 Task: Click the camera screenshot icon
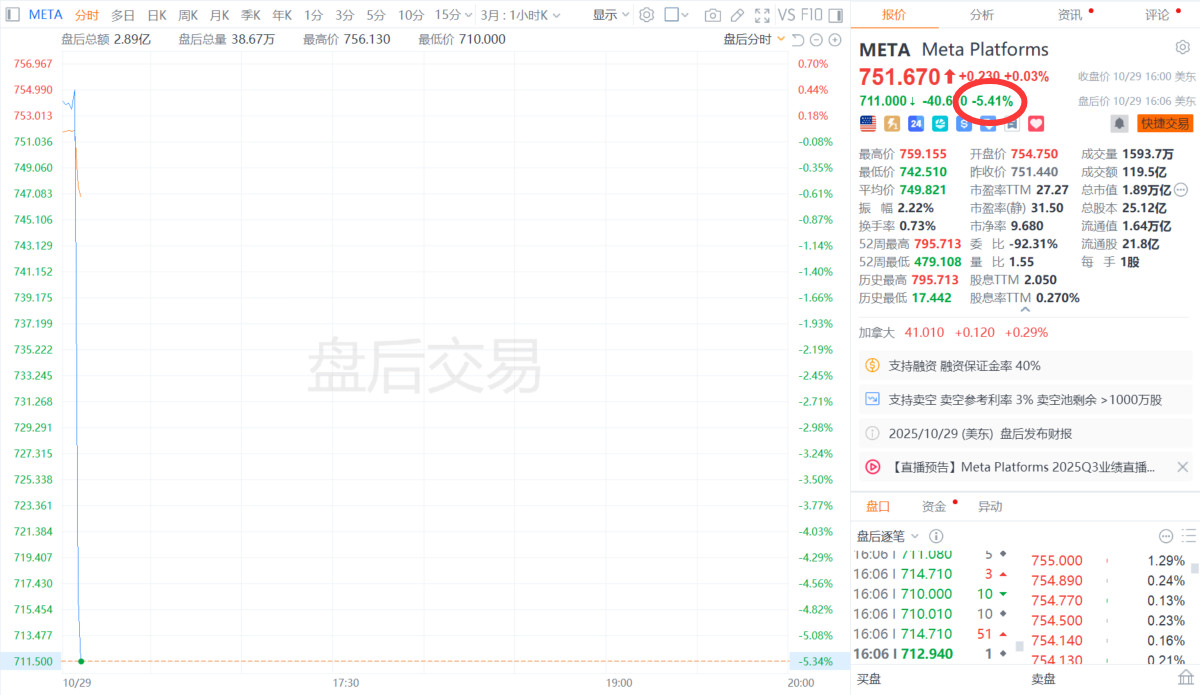(712, 15)
